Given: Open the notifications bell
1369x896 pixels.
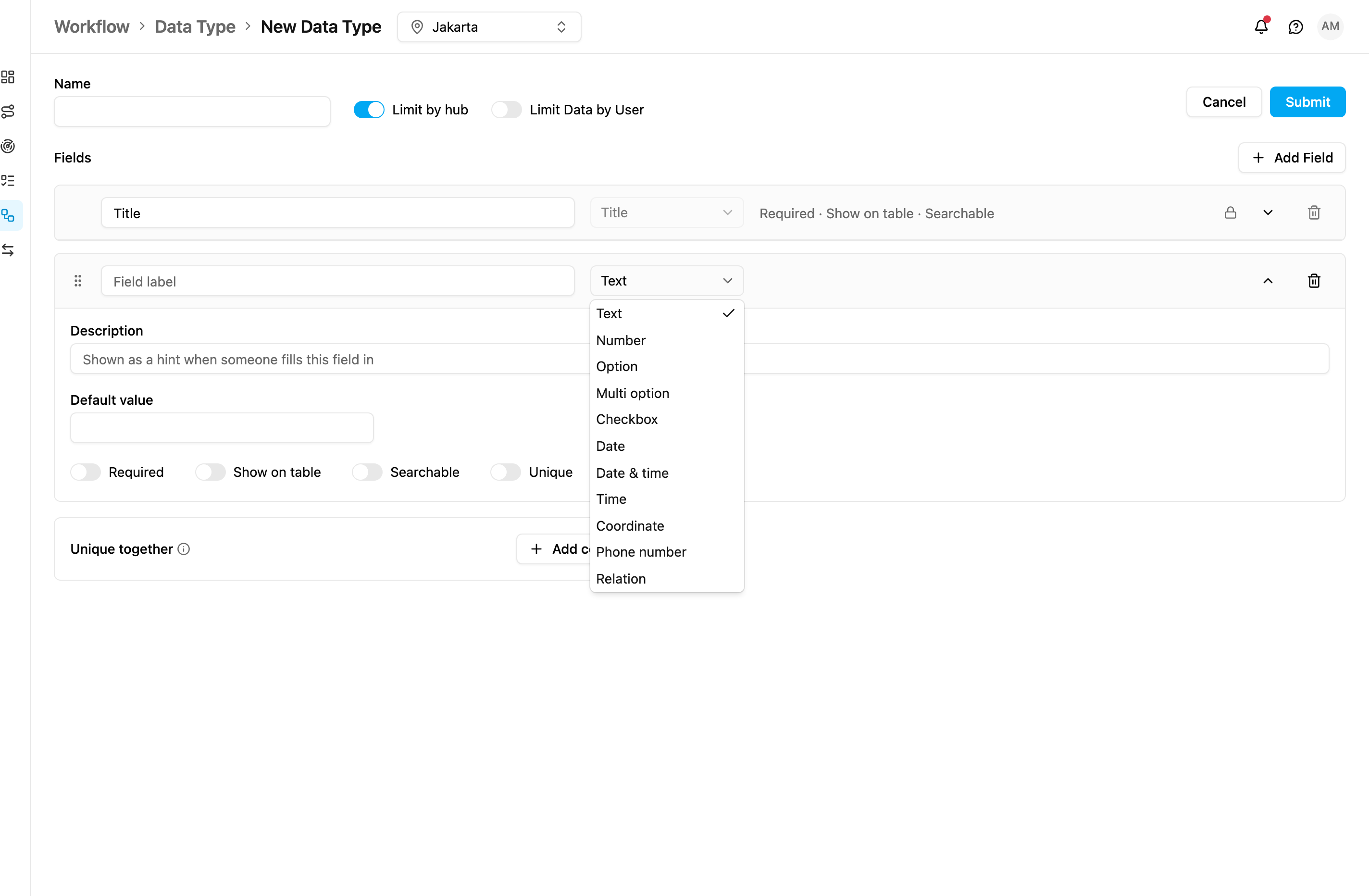Looking at the screenshot, I should [x=1261, y=26].
